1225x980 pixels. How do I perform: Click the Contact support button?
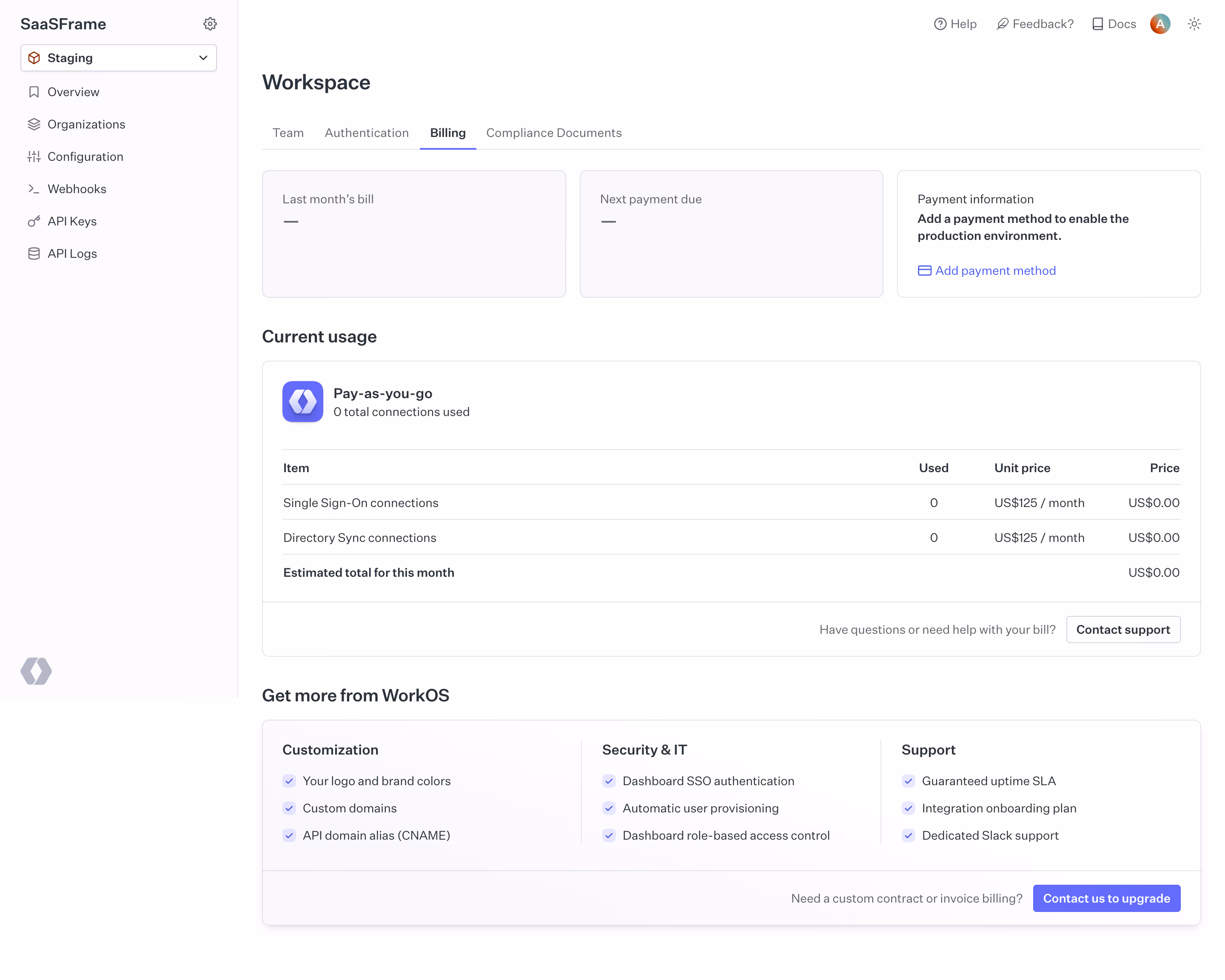pyautogui.click(x=1123, y=630)
